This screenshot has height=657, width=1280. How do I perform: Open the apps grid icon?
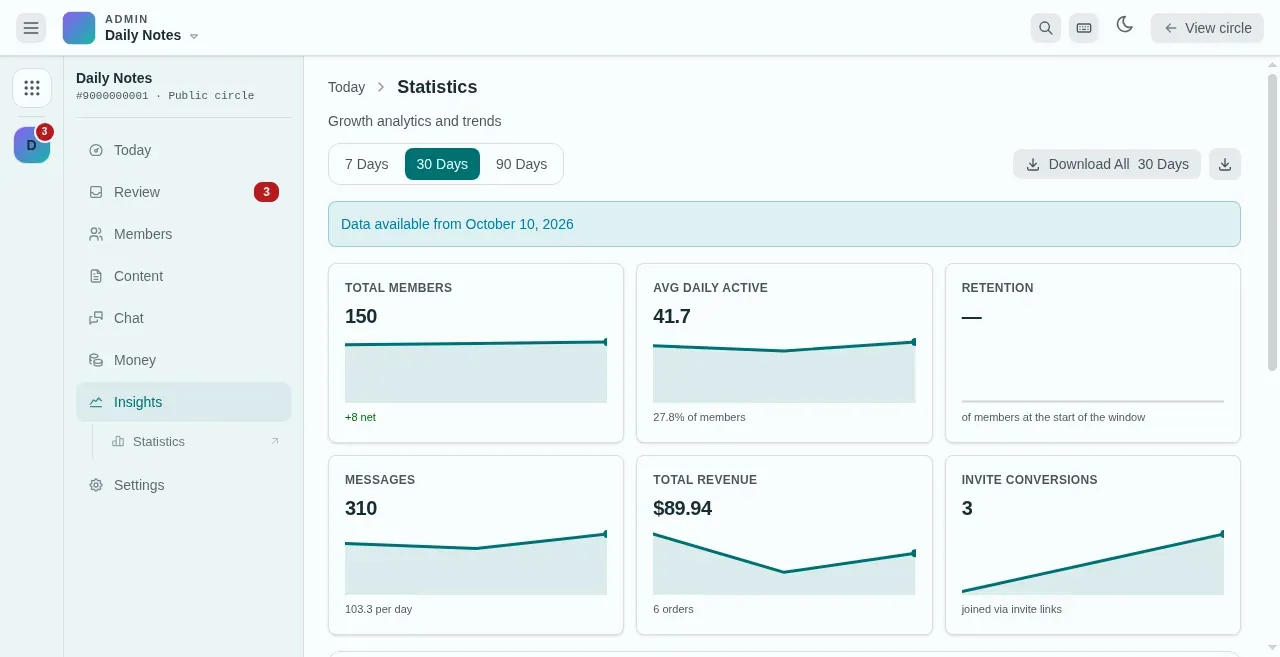[x=32, y=88]
